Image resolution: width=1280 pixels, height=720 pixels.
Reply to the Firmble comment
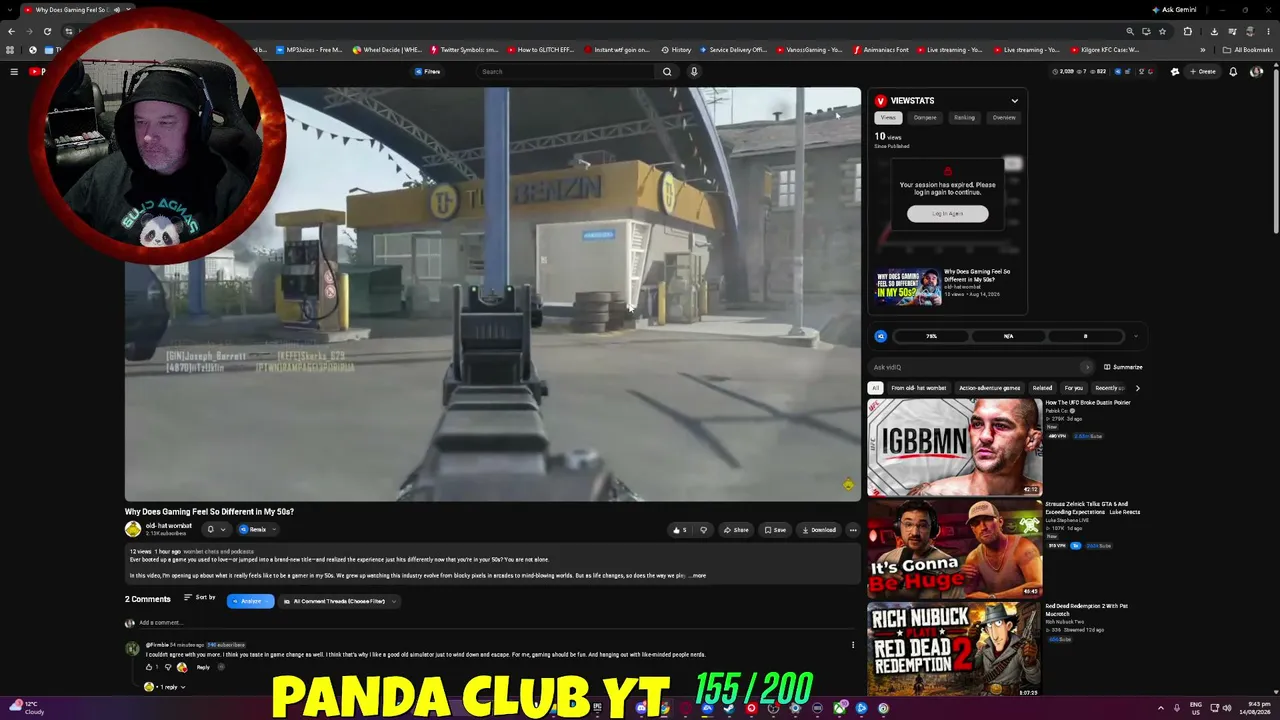pos(203,667)
